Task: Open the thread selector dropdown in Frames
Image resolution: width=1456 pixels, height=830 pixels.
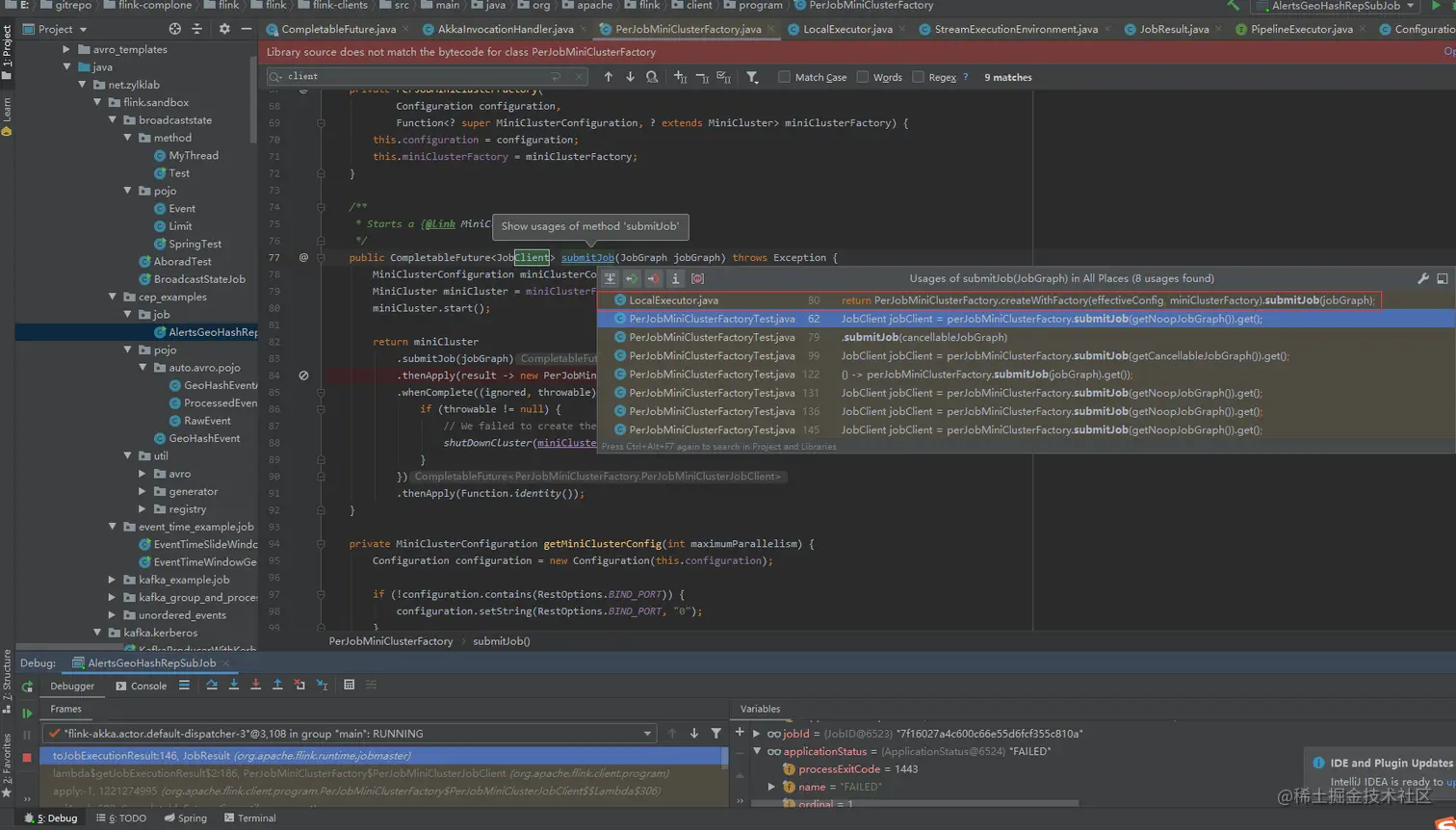Action: pyautogui.click(x=647, y=734)
